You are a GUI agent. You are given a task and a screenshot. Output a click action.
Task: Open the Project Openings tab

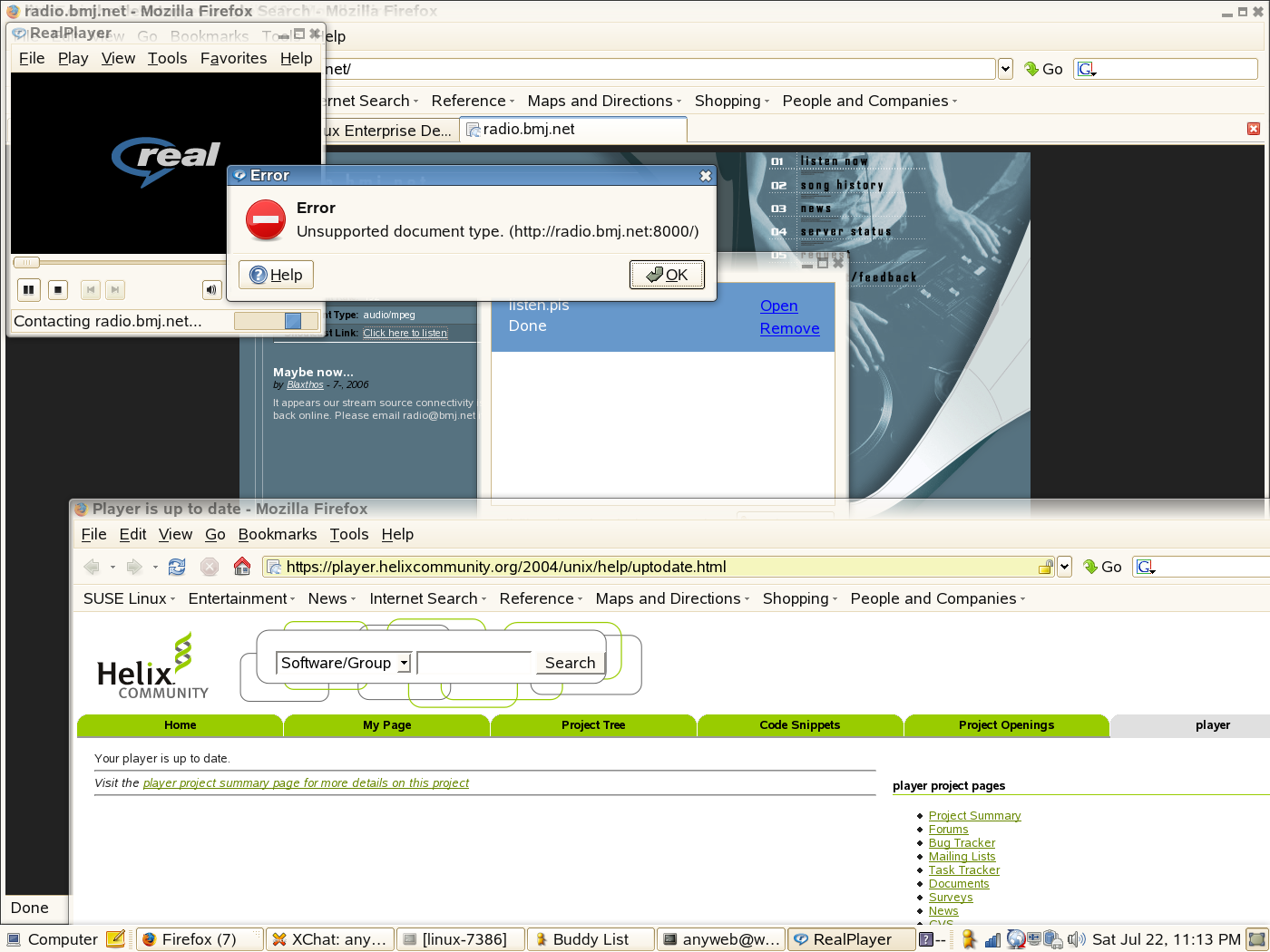pos(1007,725)
